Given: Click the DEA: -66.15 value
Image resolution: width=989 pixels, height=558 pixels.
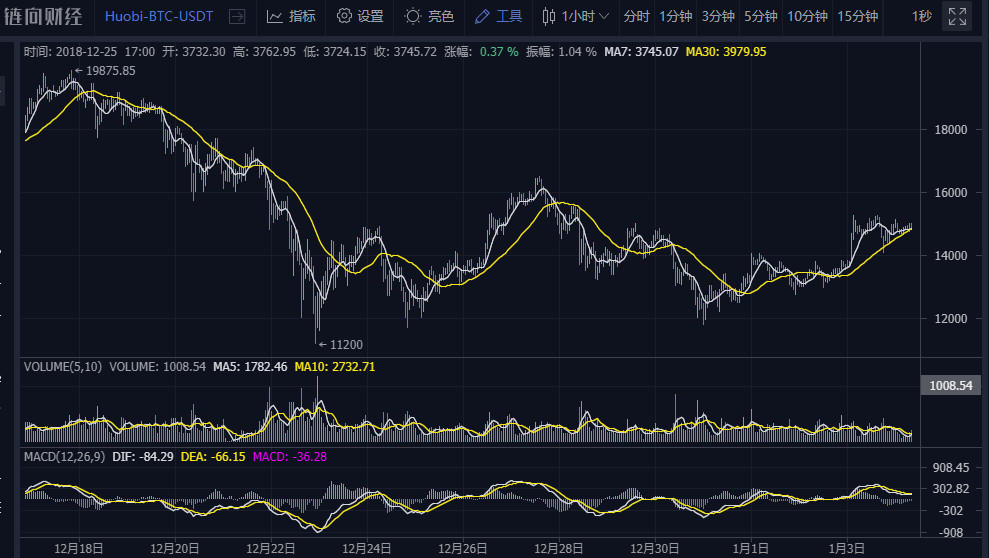Looking at the screenshot, I should [x=213, y=456].
